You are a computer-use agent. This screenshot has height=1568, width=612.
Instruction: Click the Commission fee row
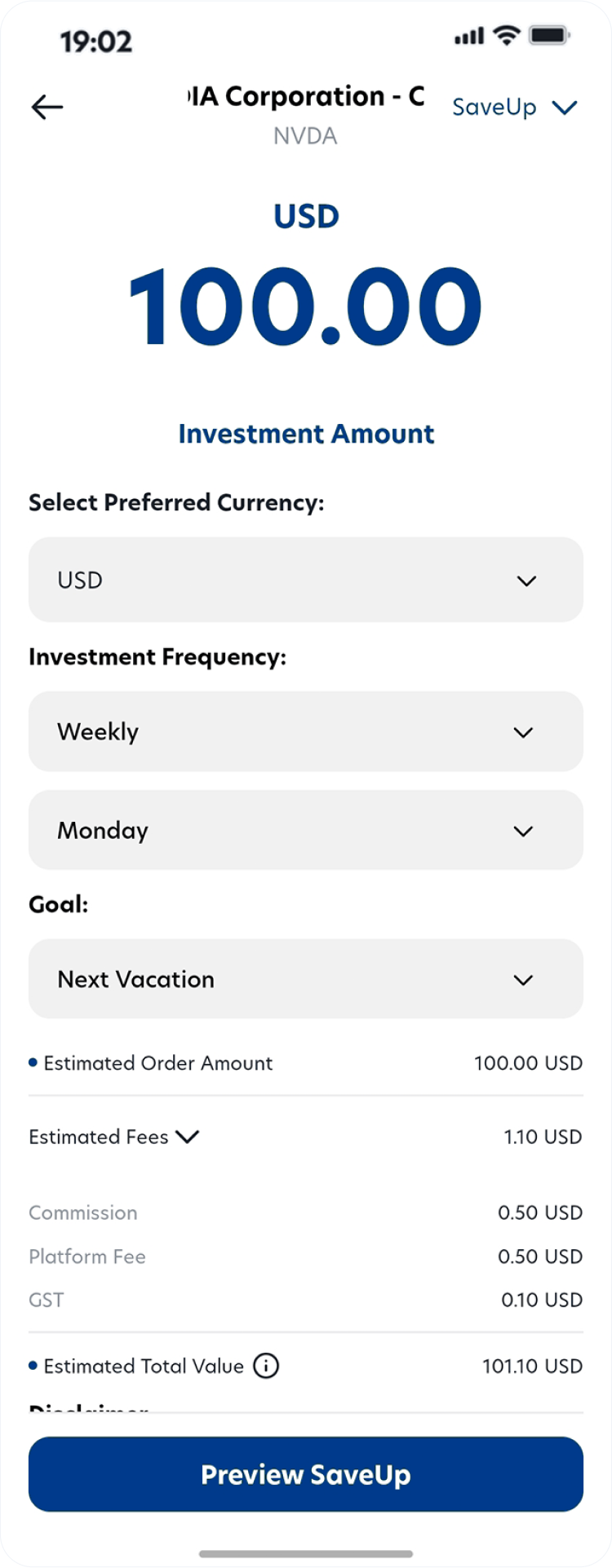click(x=306, y=1212)
